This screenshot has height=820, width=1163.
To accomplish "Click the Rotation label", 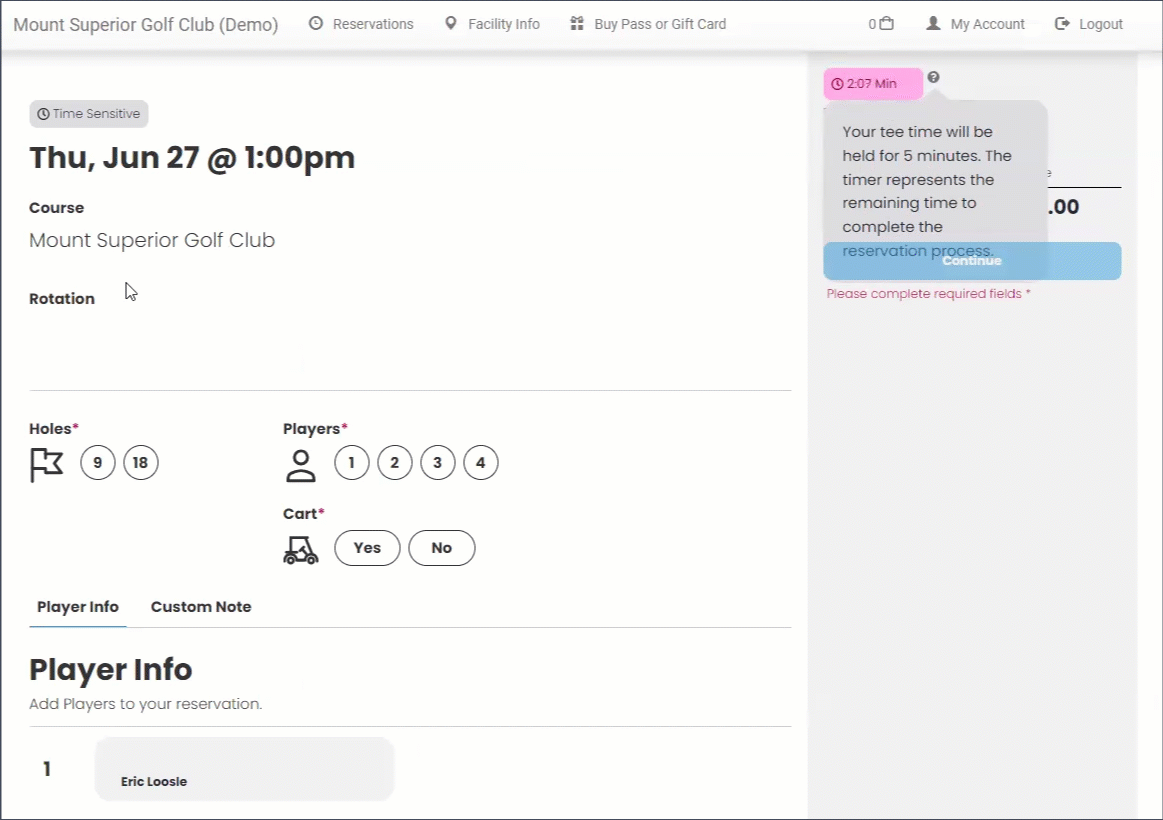I will [x=62, y=299].
